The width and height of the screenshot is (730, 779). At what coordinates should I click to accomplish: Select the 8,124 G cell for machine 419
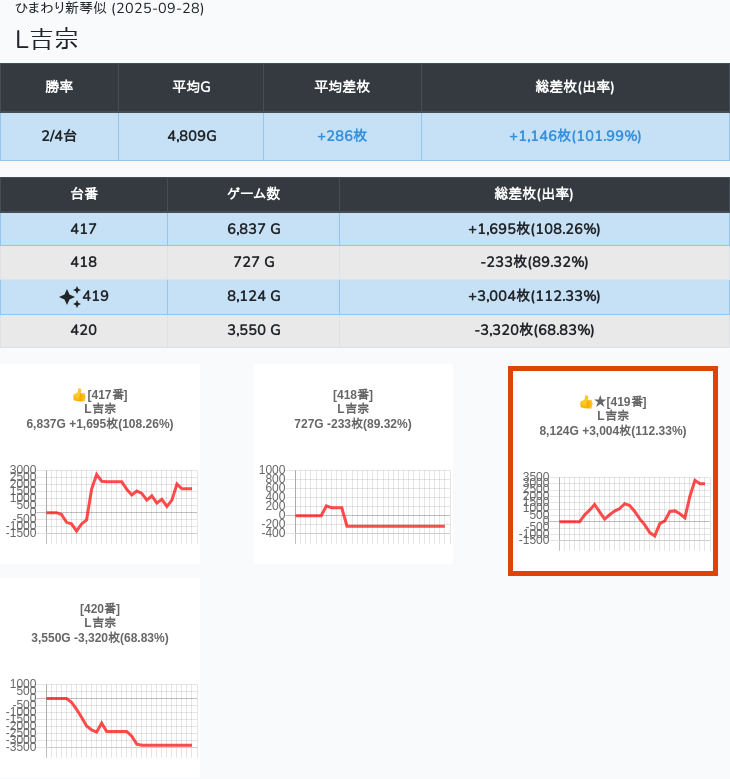[x=253, y=296]
